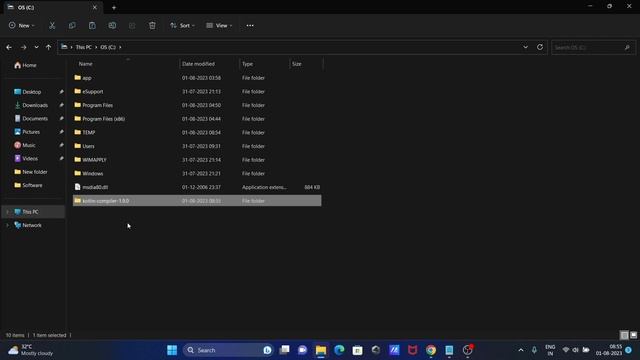640x360 pixels.
Task: Open Software folder in navigation pane
Action: coord(32,185)
